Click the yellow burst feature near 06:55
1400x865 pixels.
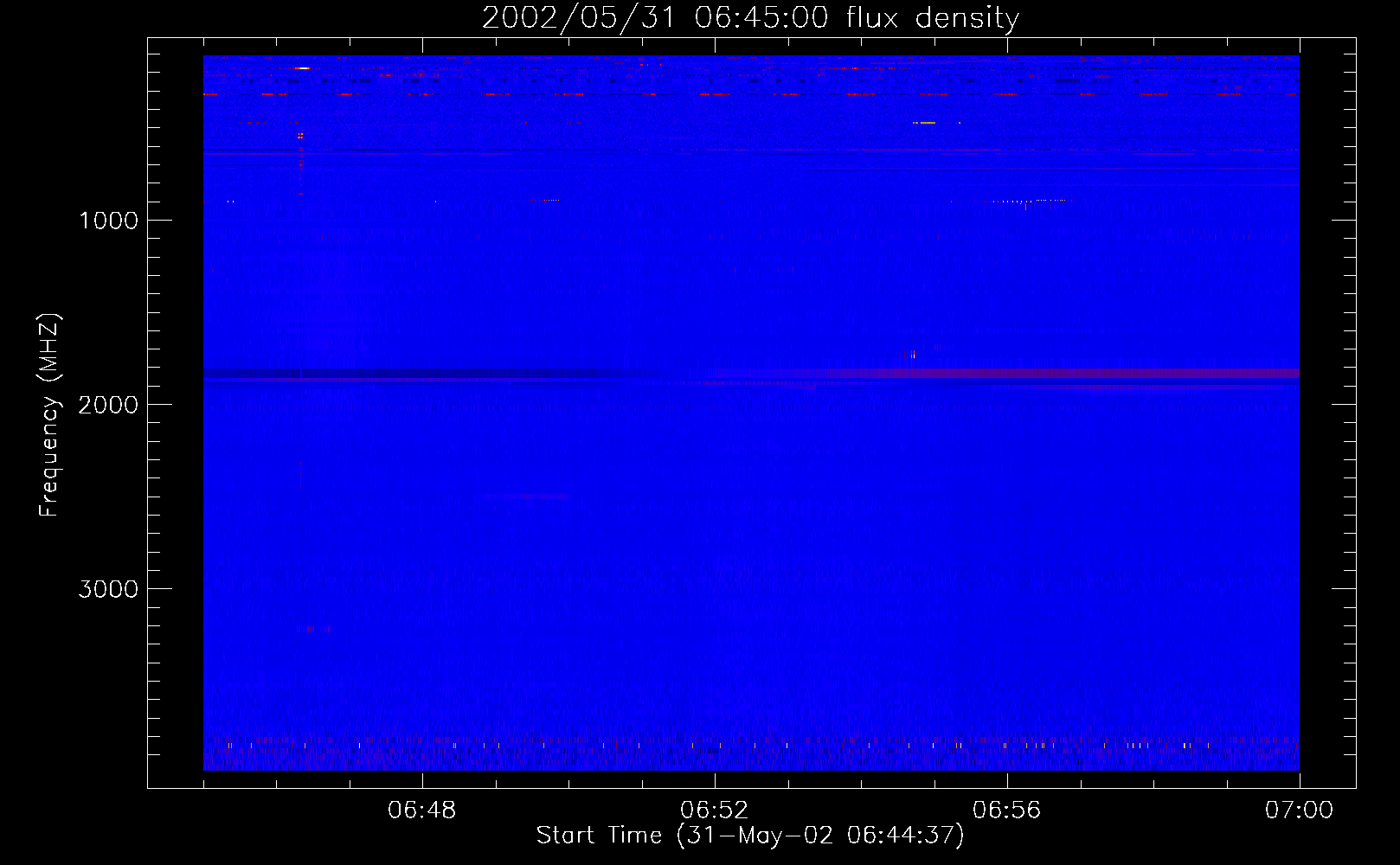coord(925,123)
